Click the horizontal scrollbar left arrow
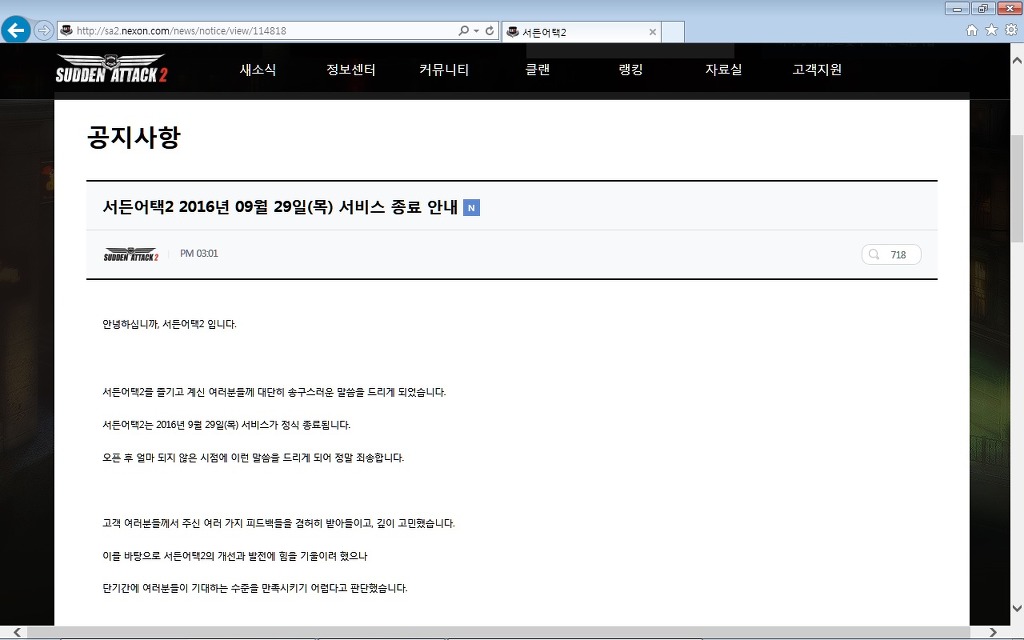 coord(17,632)
